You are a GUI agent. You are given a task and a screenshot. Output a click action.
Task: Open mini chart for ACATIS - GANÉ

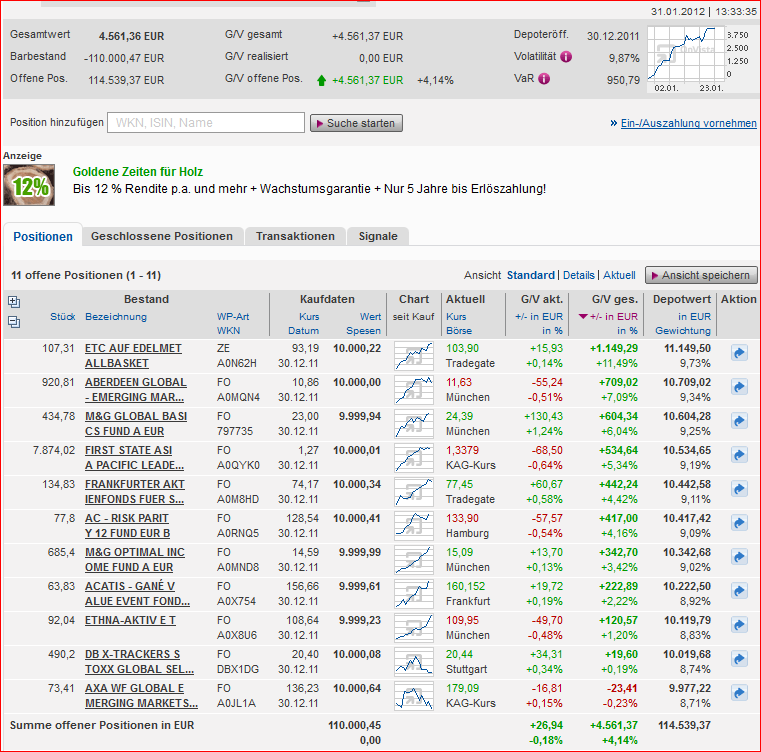click(x=414, y=594)
